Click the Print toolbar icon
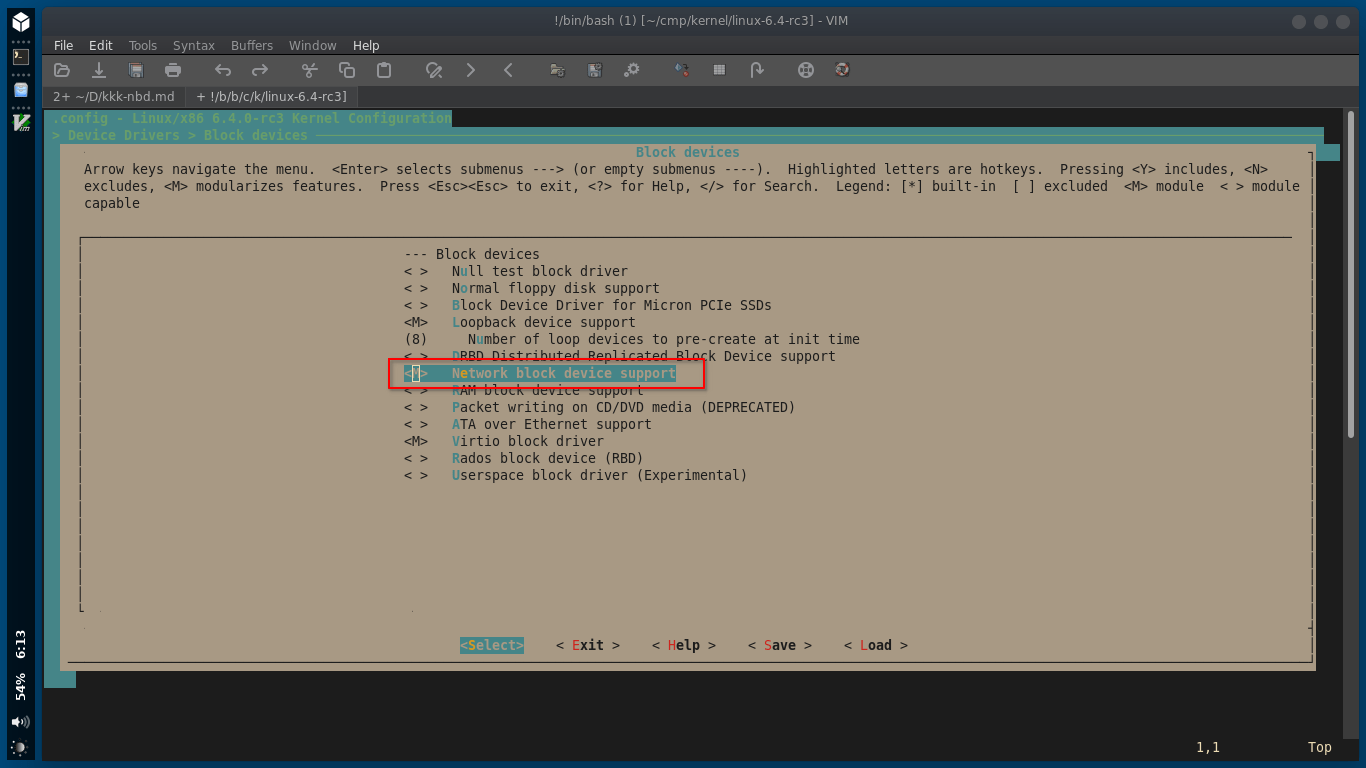 pyautogui.click(x=173, y=70)
